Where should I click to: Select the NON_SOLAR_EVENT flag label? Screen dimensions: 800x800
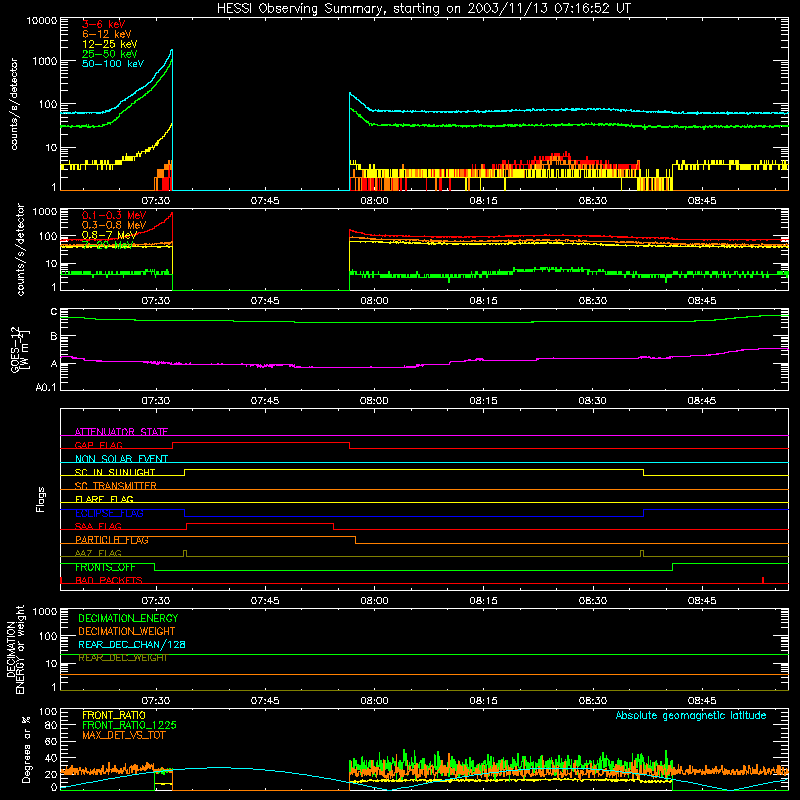pos(121,459)
